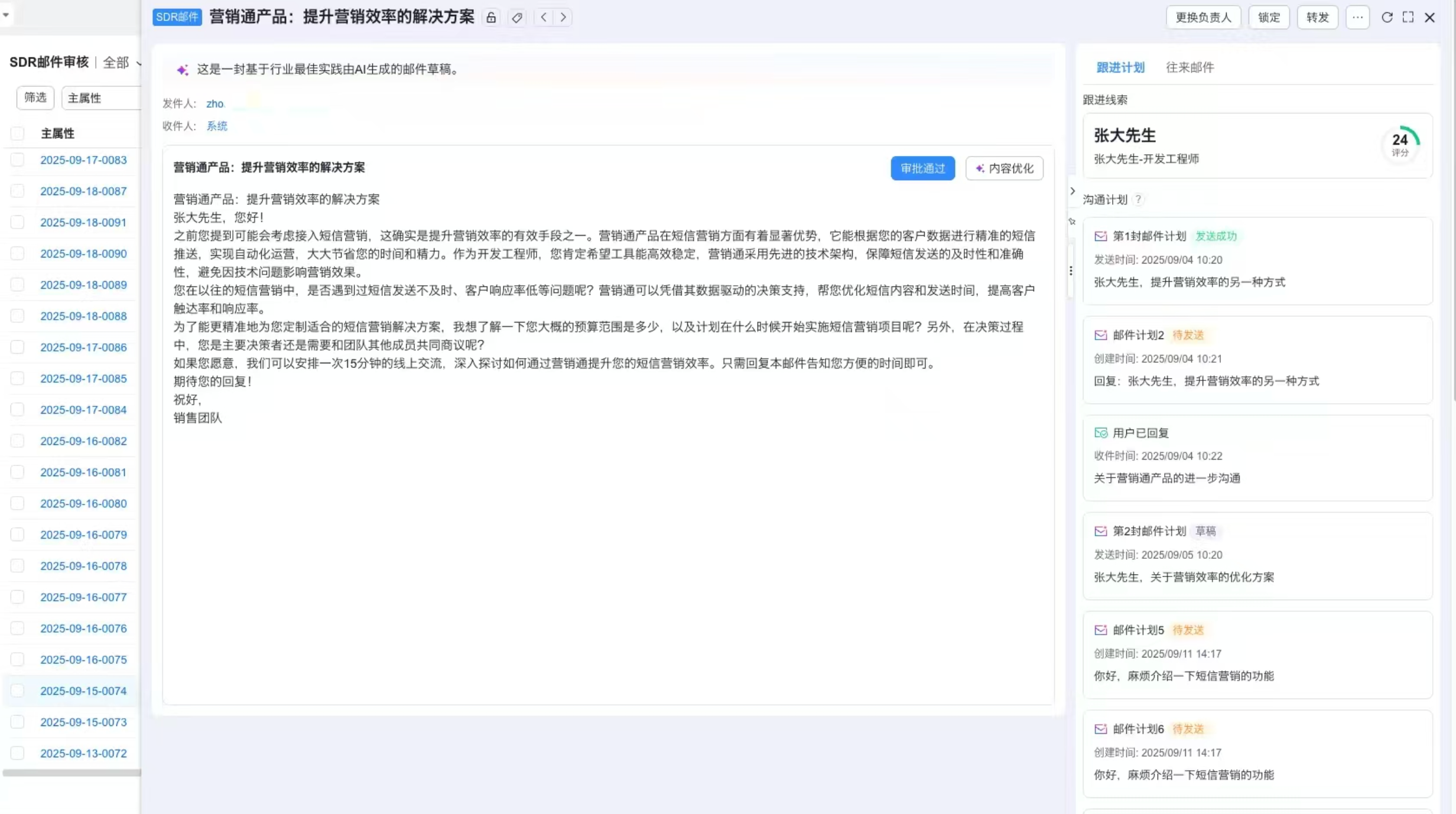
Task: Tick checkbox for record 2025-09-18-0091
Action: click(18, 223)
